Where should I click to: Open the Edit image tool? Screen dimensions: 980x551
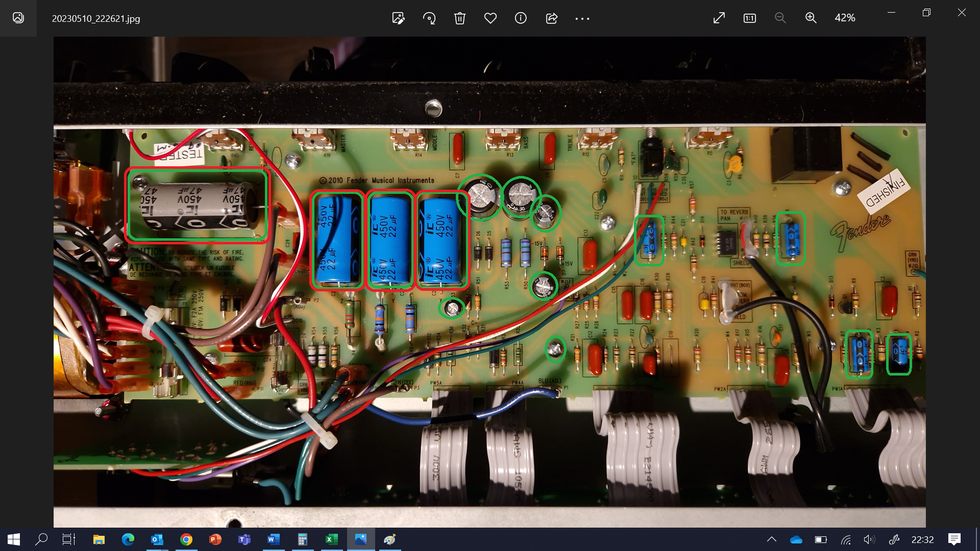pyautogui.click(x=398, y=18)
